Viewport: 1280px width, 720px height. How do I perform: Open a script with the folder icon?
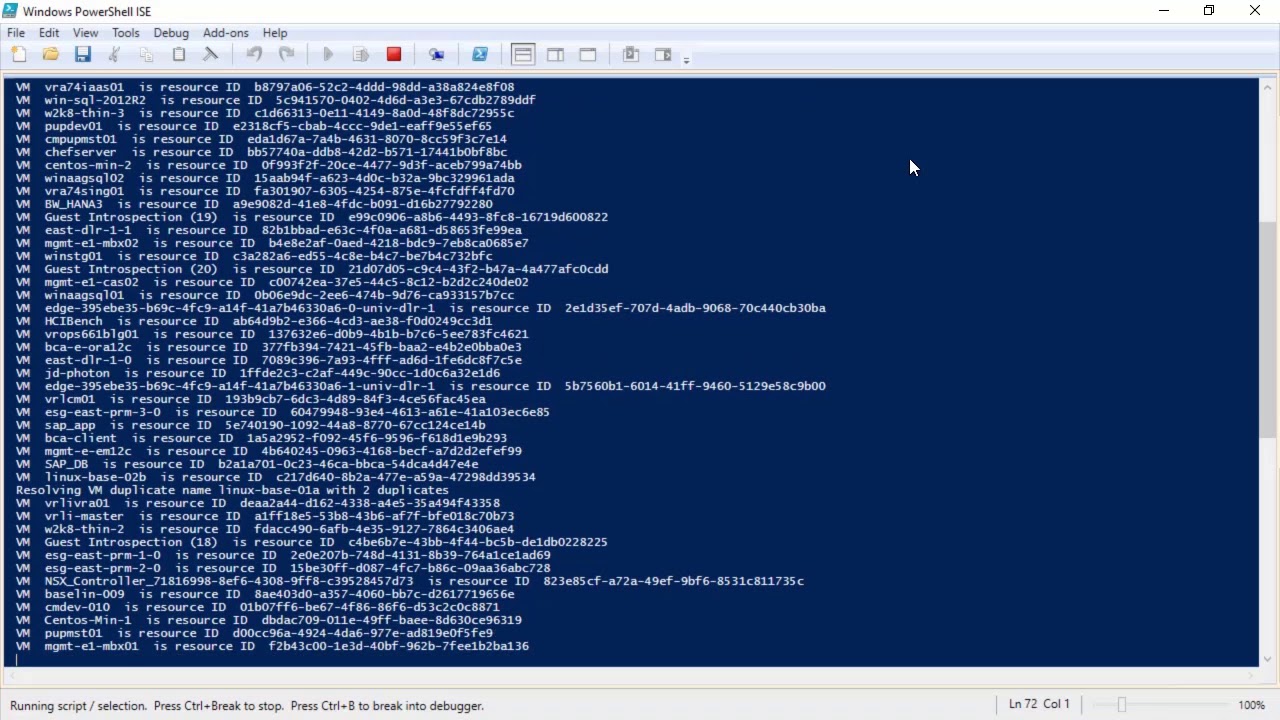(51, 55)
